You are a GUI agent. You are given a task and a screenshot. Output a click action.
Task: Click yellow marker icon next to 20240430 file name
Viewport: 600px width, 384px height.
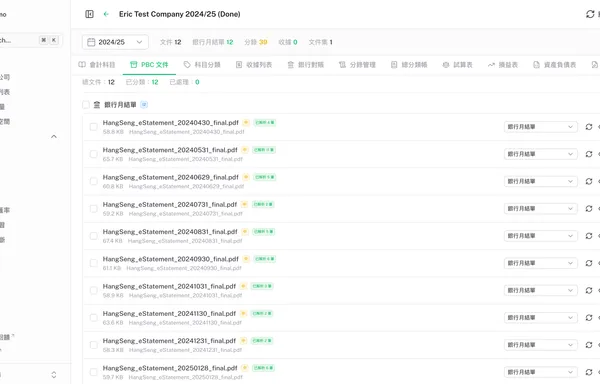(246, 122)
